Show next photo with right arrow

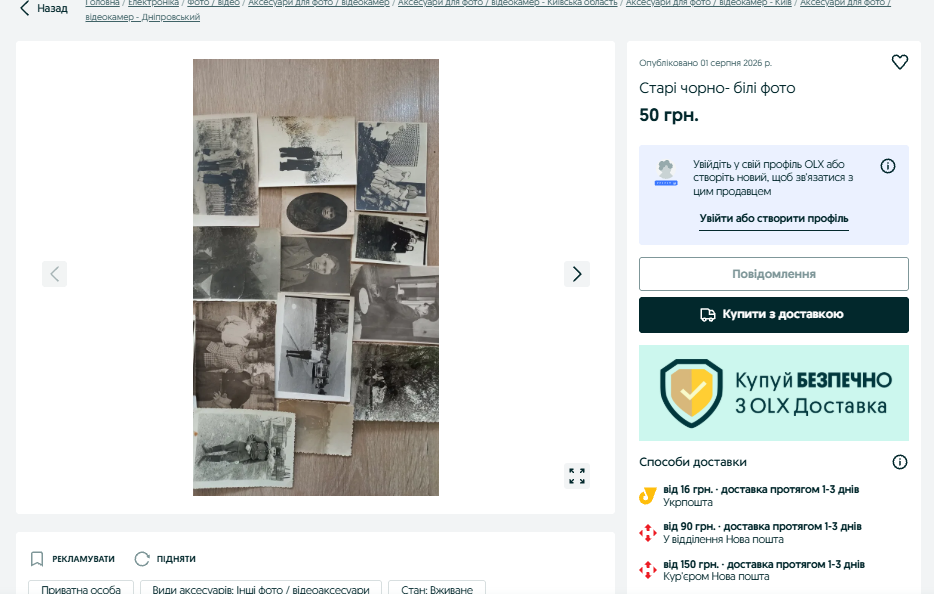pos(577,274)
